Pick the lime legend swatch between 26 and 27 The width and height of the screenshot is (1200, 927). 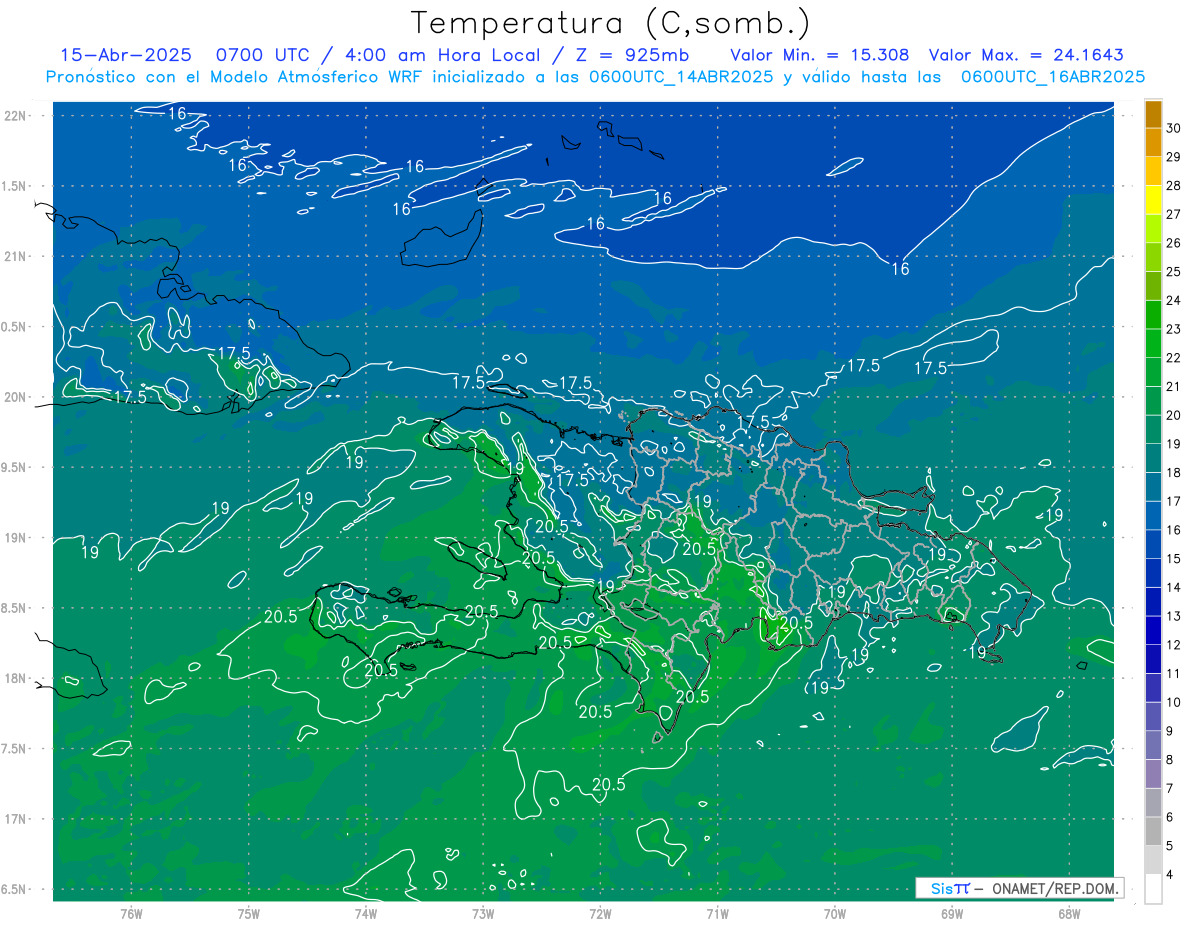tap(1154, 228)
